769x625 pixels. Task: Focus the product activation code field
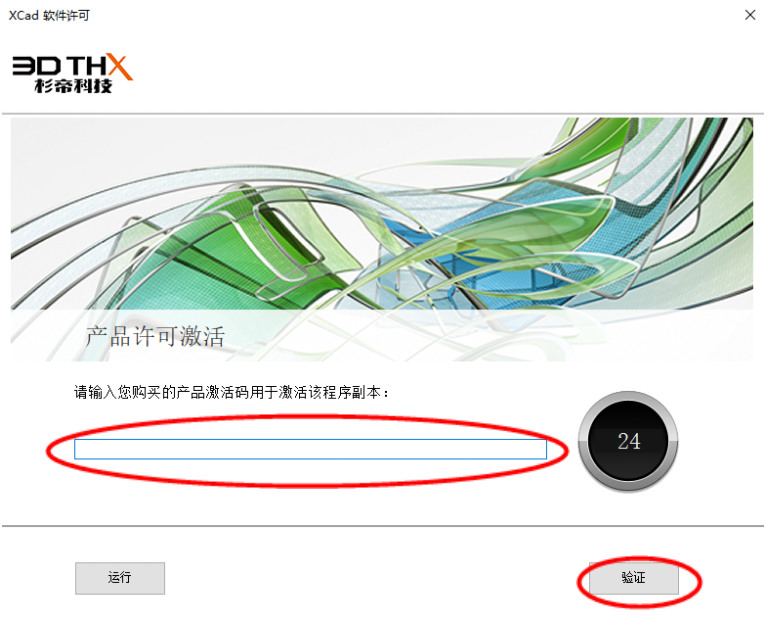tap(310, 449)
